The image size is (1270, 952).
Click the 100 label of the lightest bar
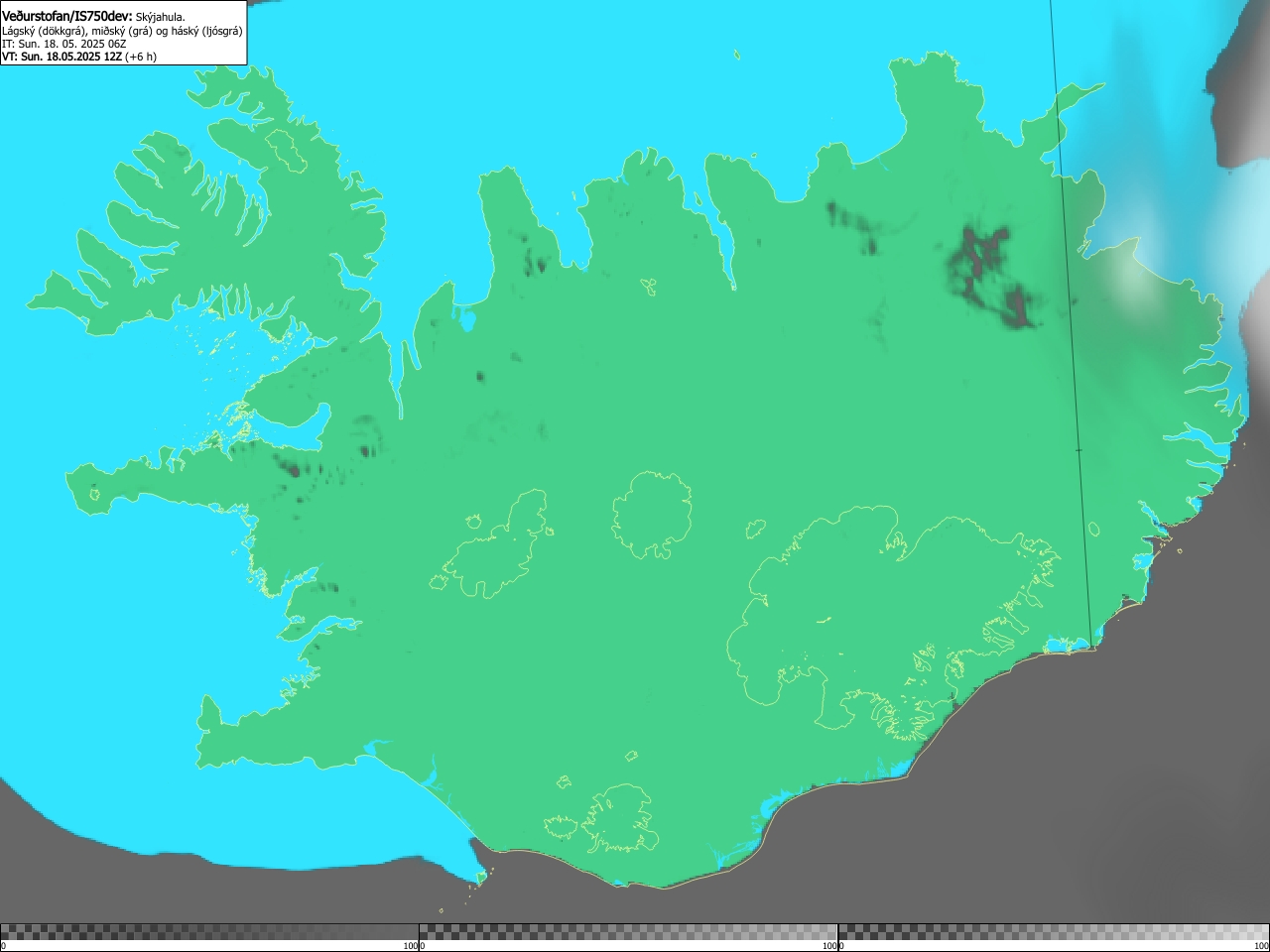click(1261, 946)
